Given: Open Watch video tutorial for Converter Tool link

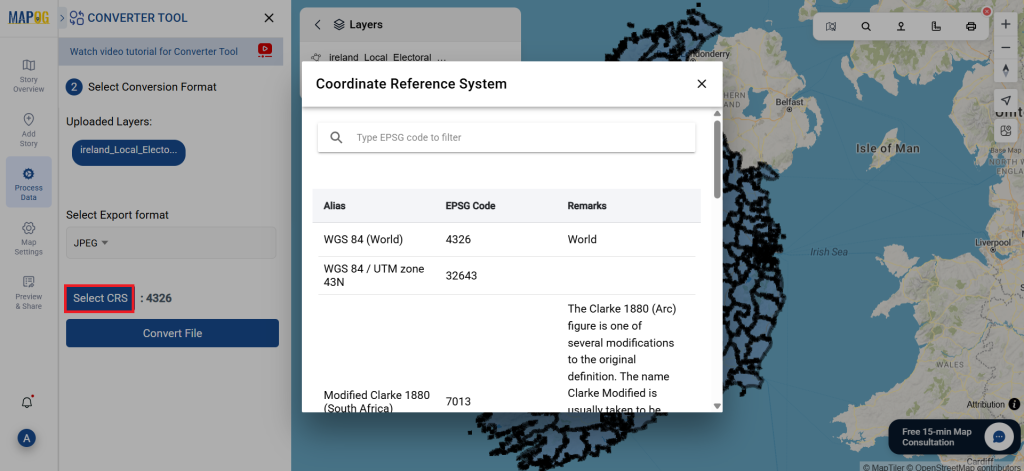Looking at the screenshot, I should pos(153,51).
